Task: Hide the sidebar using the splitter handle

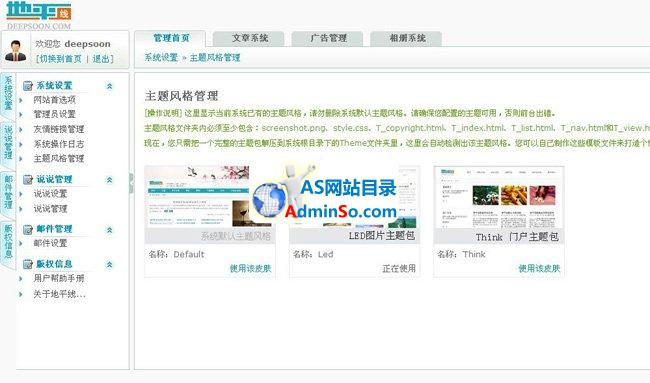Action: click(x=131, y=183)
